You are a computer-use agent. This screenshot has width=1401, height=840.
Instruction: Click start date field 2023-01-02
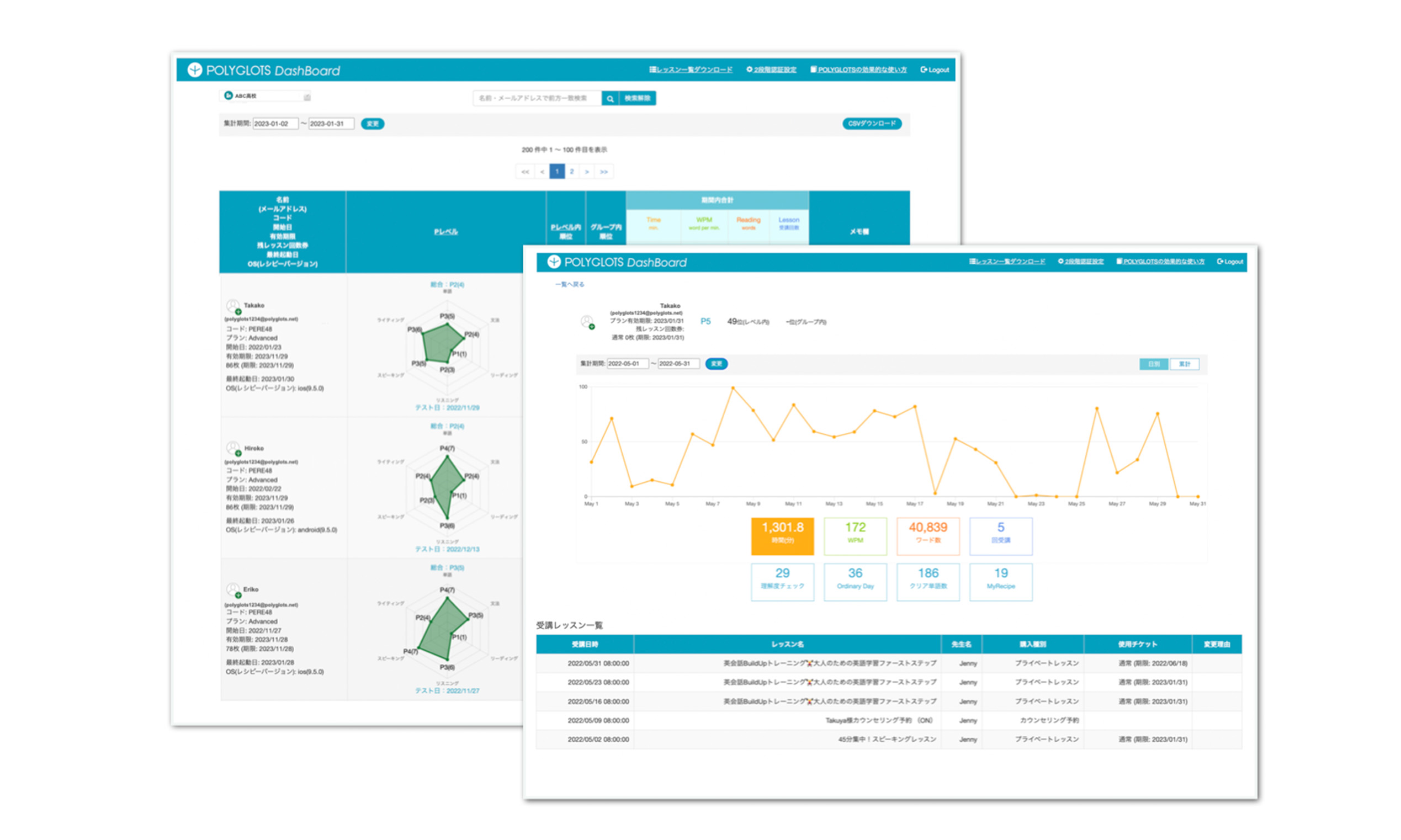[275, 124]
